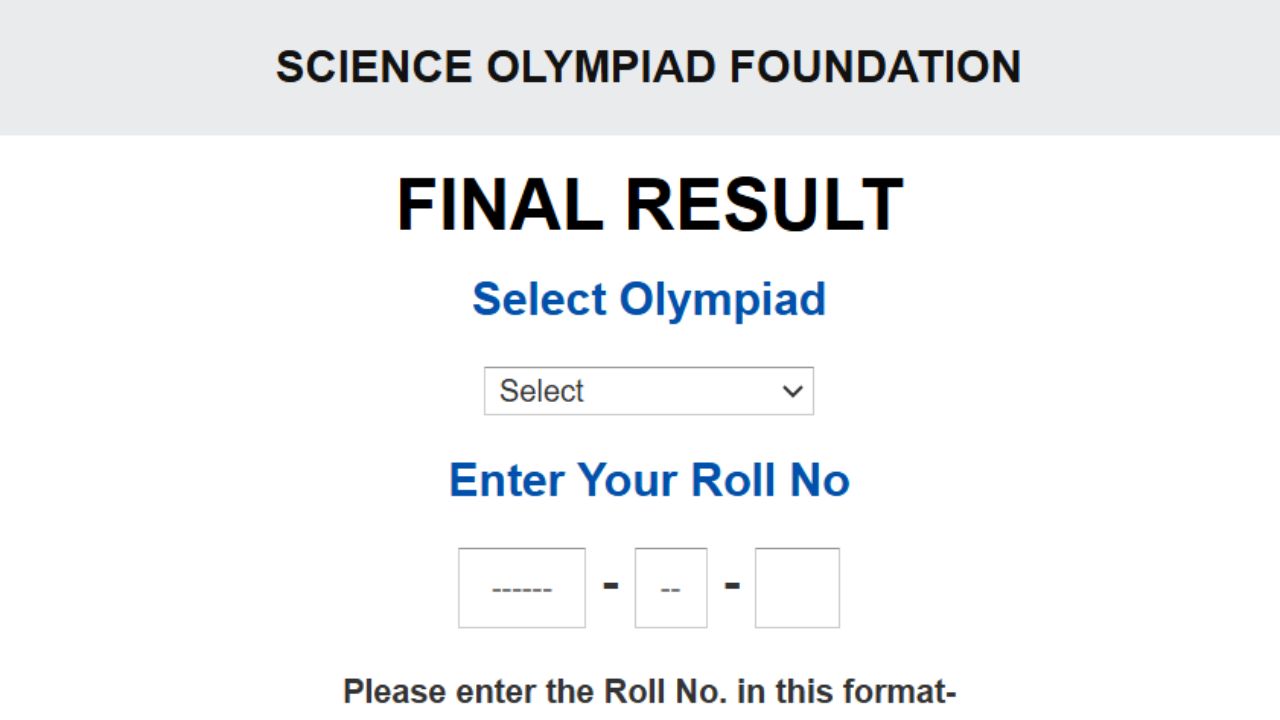Click the last empty roll number box
This screenshot has width=1280, height=720.
click(x=796, y=587)
